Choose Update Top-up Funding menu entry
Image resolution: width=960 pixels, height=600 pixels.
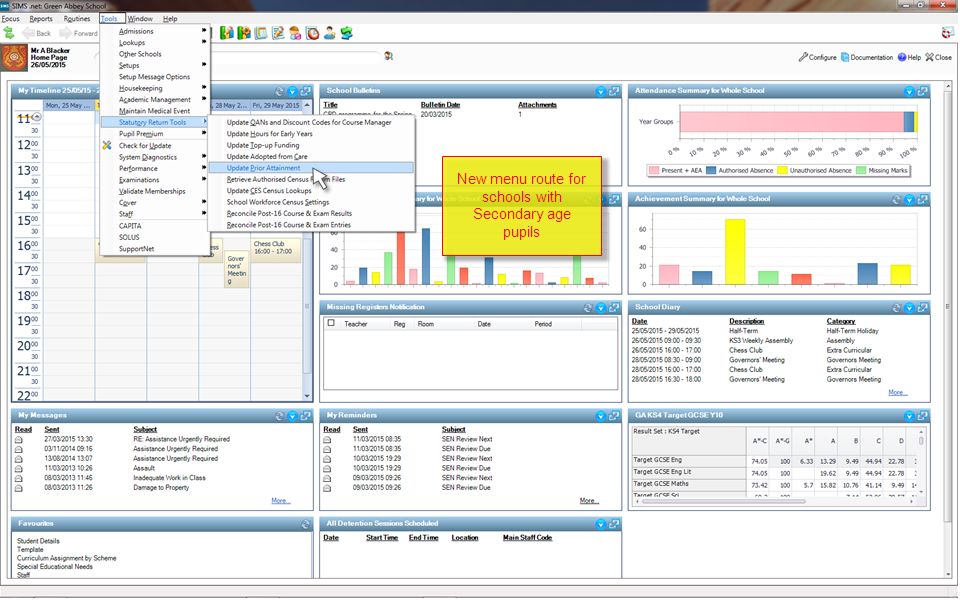[312, 145]
